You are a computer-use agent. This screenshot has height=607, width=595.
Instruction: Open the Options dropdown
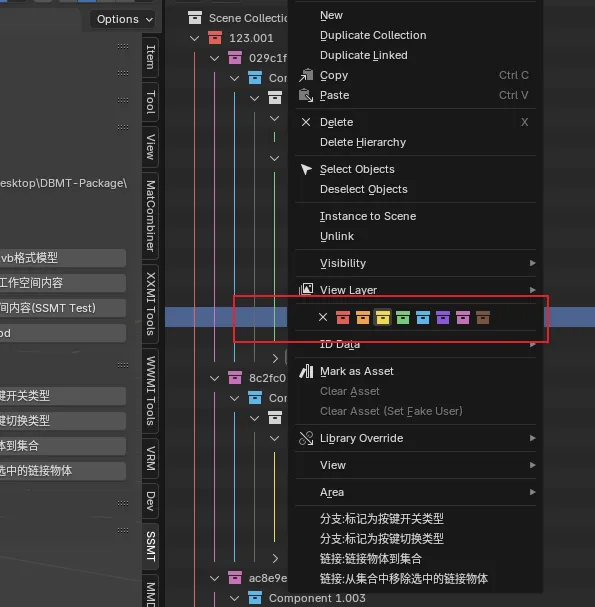pos(123,19)
